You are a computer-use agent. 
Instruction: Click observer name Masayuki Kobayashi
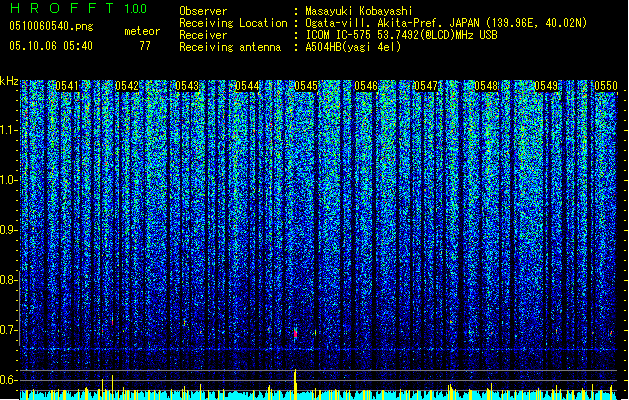coord(359,11)
